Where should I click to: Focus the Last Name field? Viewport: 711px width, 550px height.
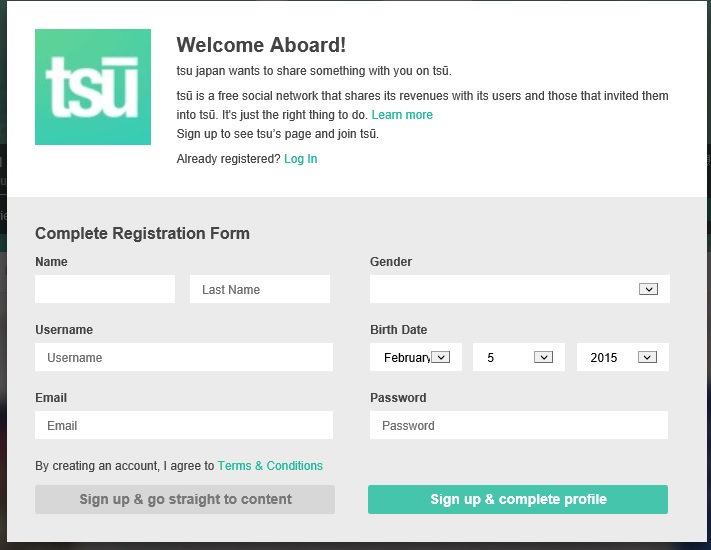(260, 289)
